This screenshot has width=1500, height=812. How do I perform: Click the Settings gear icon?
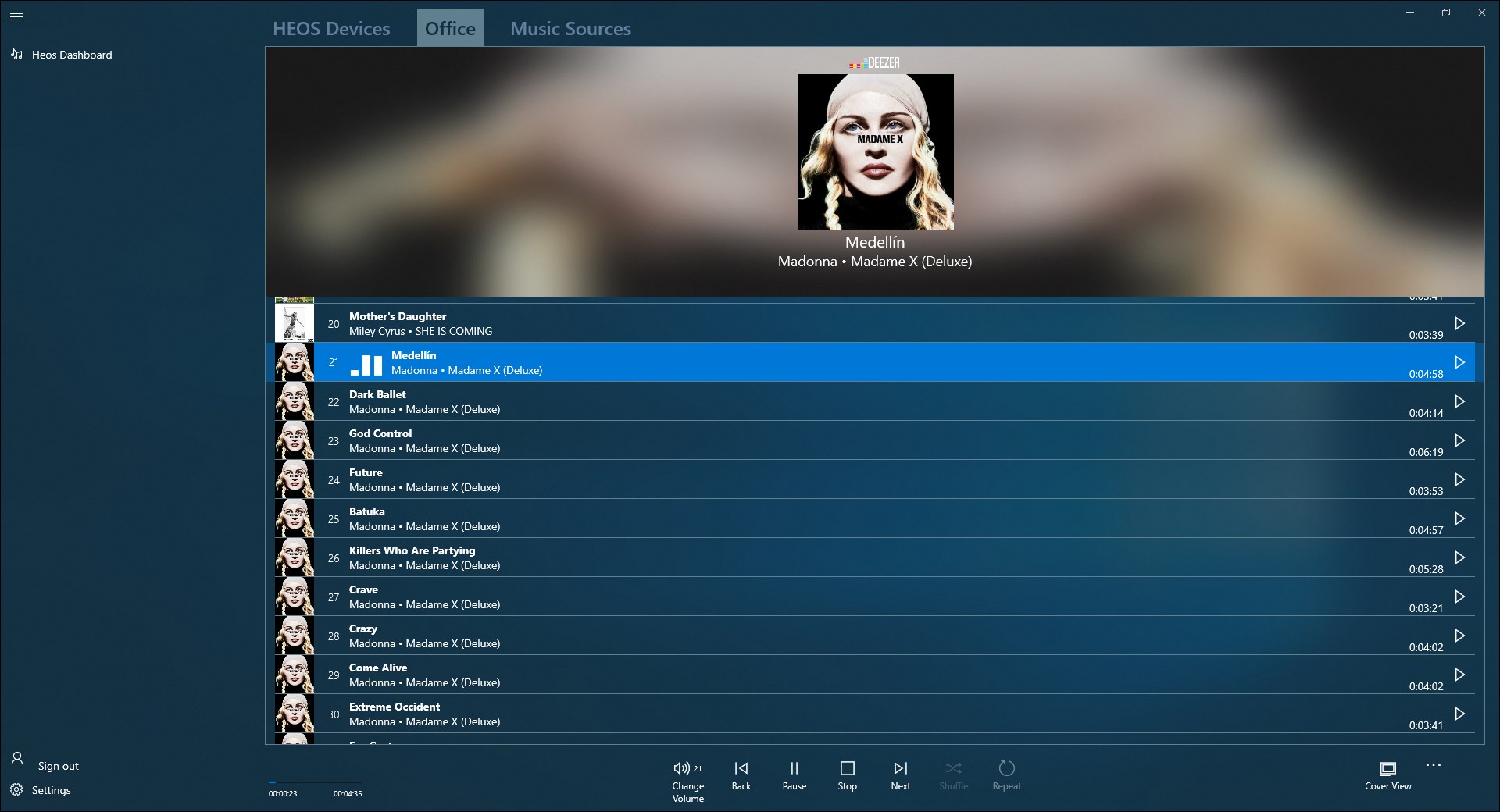16,790
